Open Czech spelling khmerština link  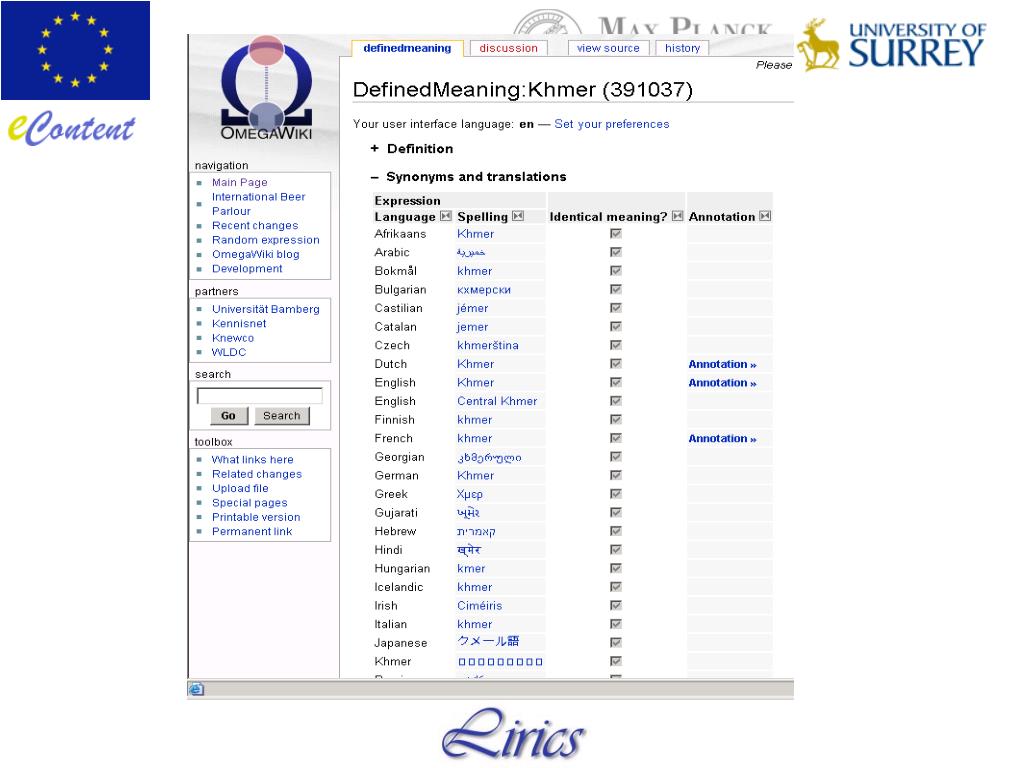click(x=487, y=345)
